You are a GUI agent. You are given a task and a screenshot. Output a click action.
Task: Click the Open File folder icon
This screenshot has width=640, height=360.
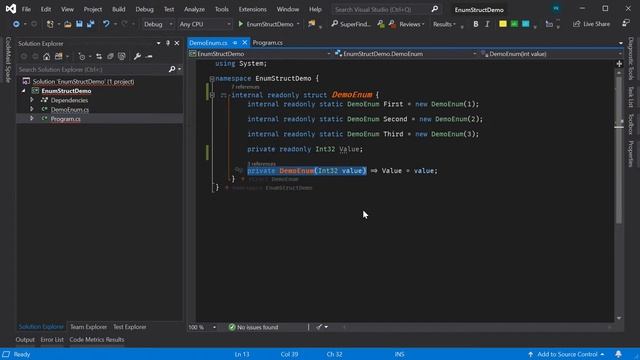coord(68,24)
